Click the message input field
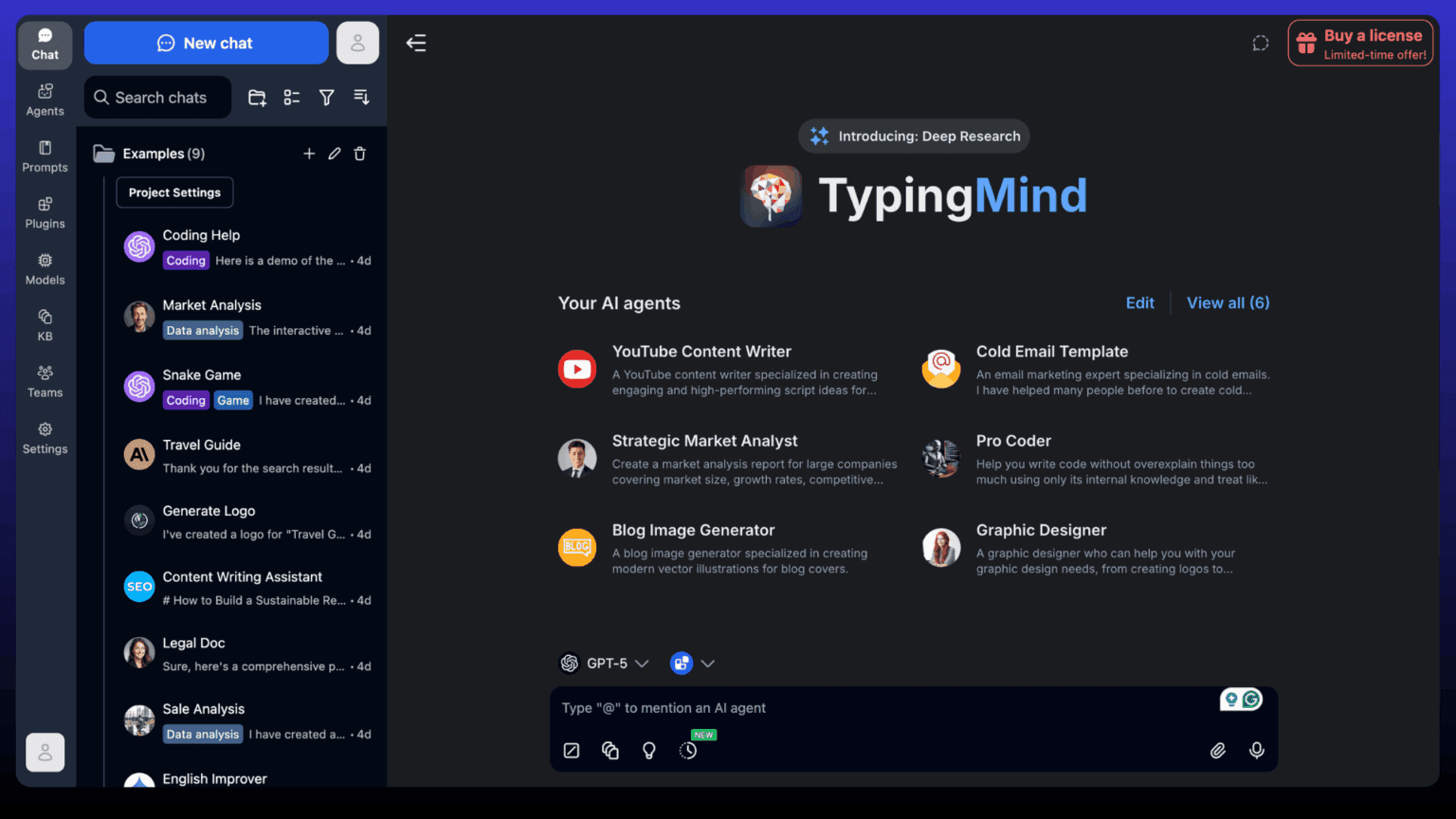The height and width of the screenshot is (819, 1456). coord(882,708)
